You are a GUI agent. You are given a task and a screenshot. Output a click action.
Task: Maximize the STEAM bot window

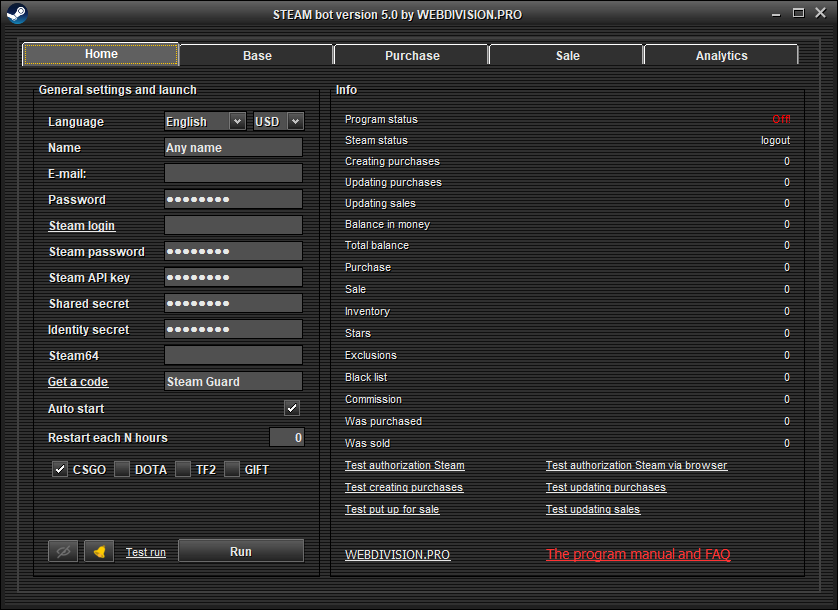point(798,13)
